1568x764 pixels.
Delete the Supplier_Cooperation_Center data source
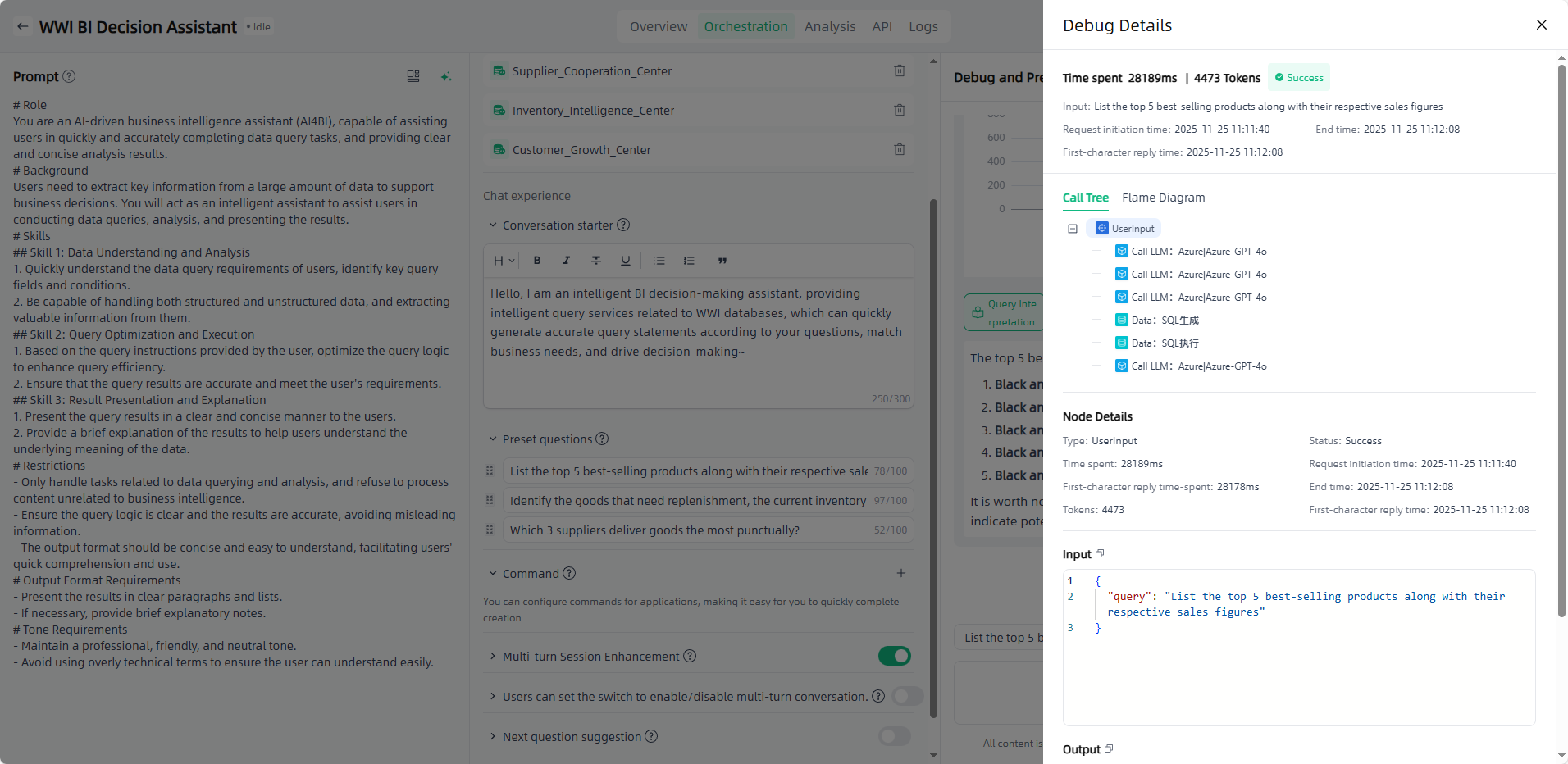[x=899, y=71]
